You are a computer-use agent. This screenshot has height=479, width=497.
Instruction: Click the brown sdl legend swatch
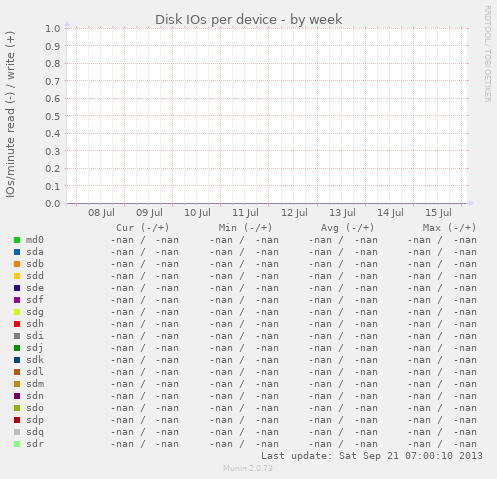(x=17, y=372)
